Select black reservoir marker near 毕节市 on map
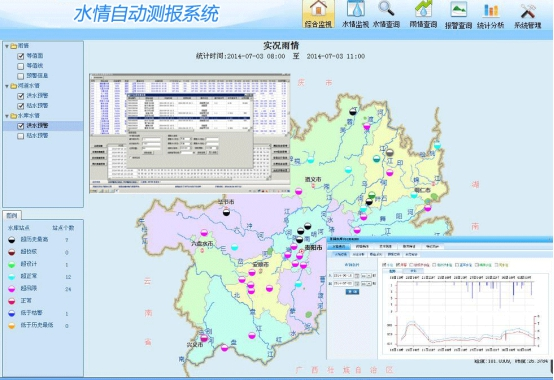The height and width of the screenshot is (380, 554). [226, 212]
